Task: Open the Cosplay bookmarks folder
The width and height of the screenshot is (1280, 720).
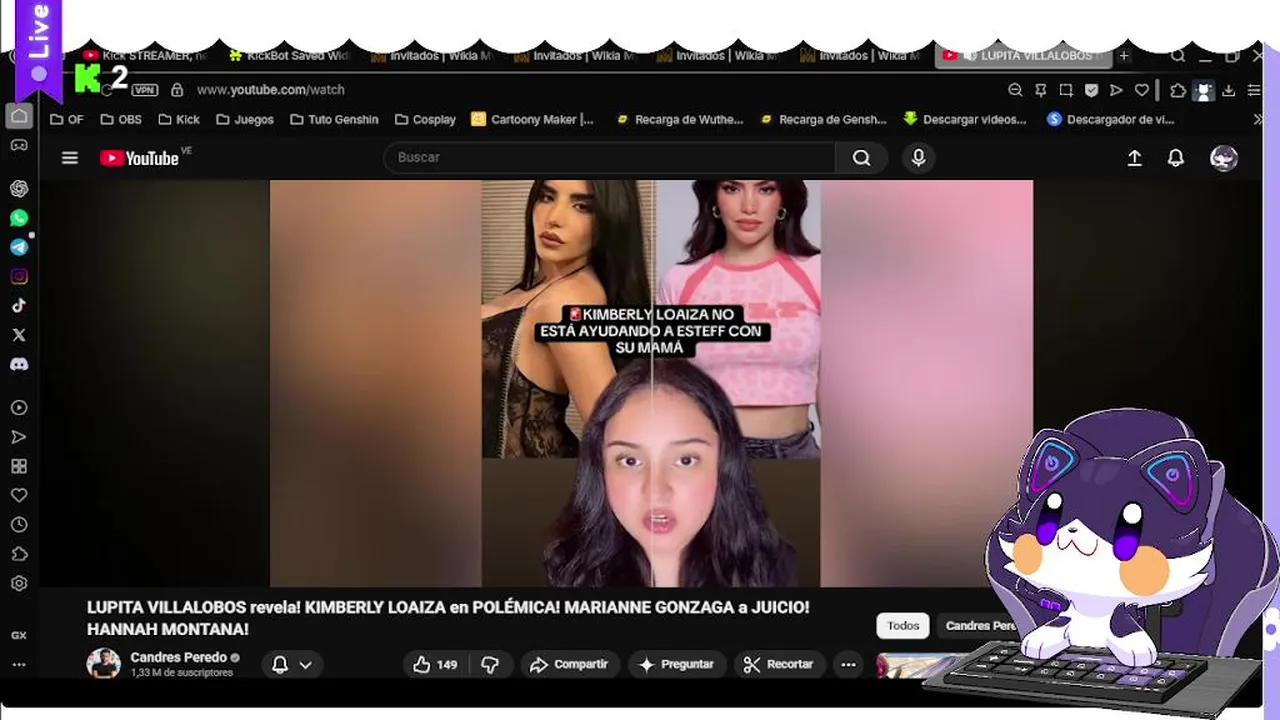Action: tap(425, 119)
